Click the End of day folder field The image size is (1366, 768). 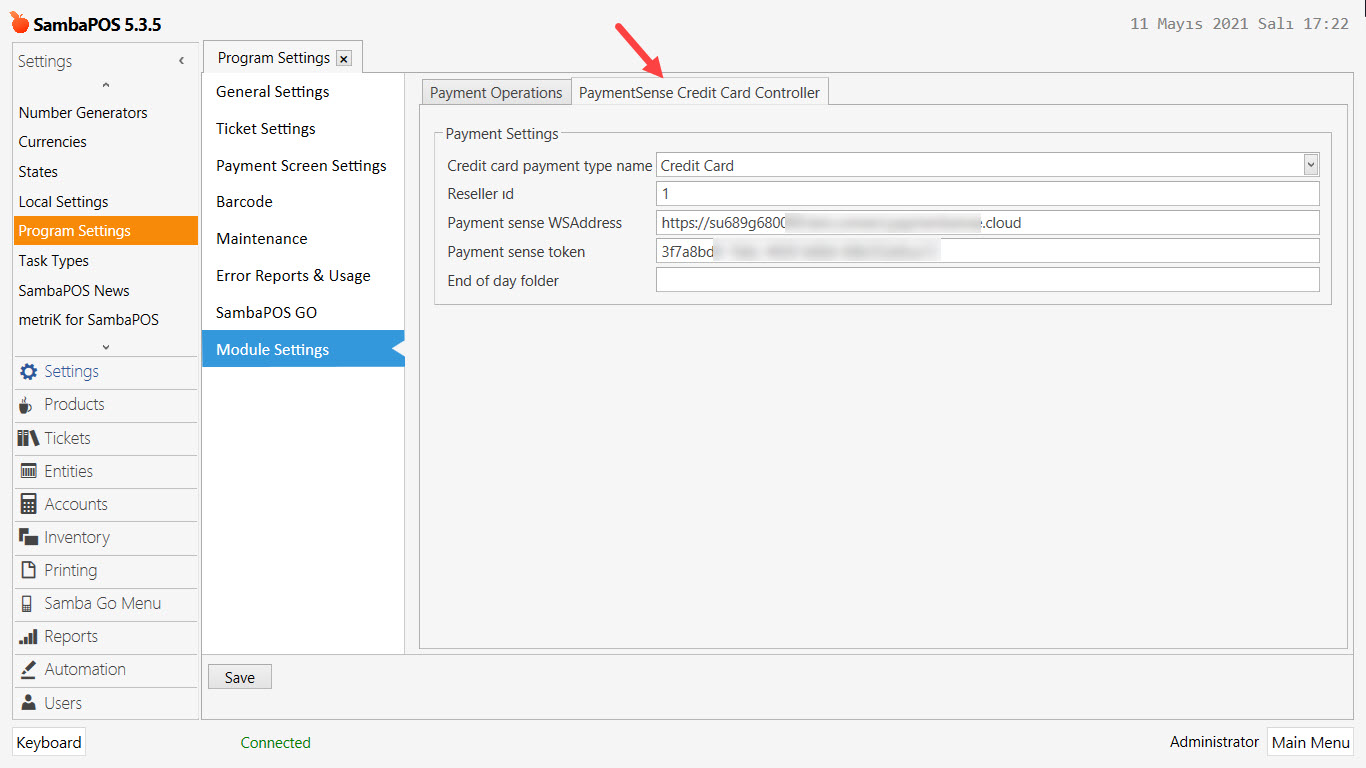pos(987,280)
